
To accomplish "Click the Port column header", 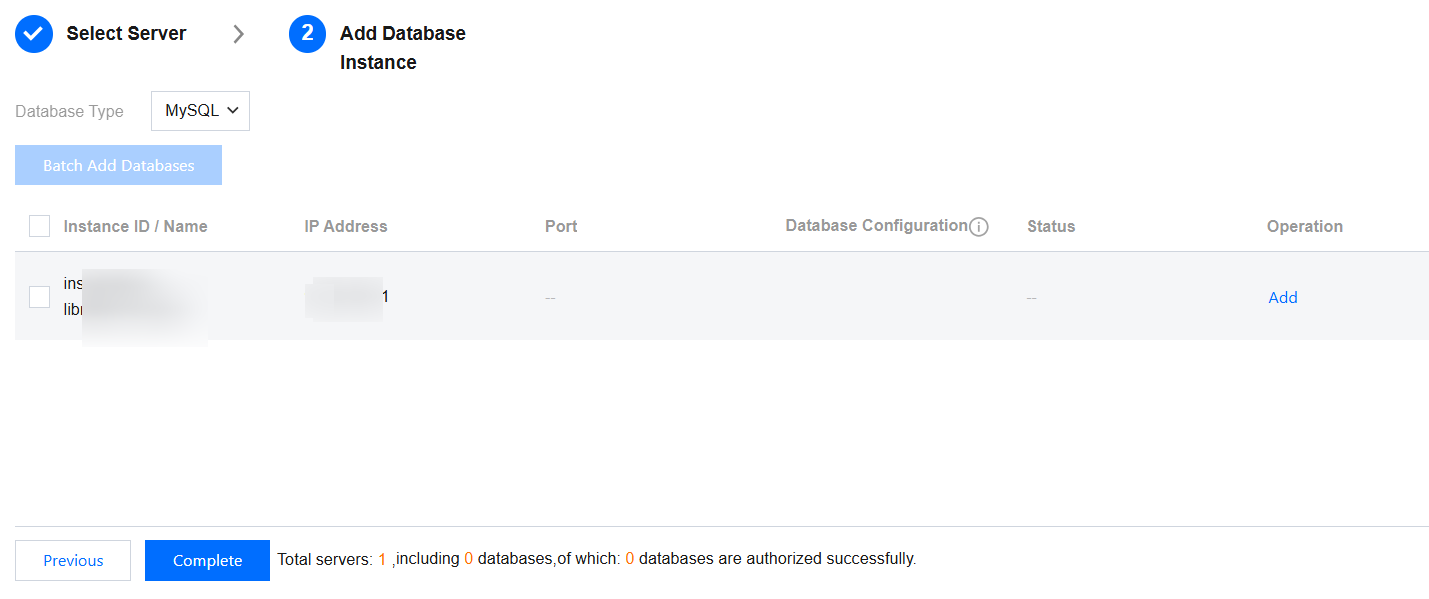I will coord(561,226).
